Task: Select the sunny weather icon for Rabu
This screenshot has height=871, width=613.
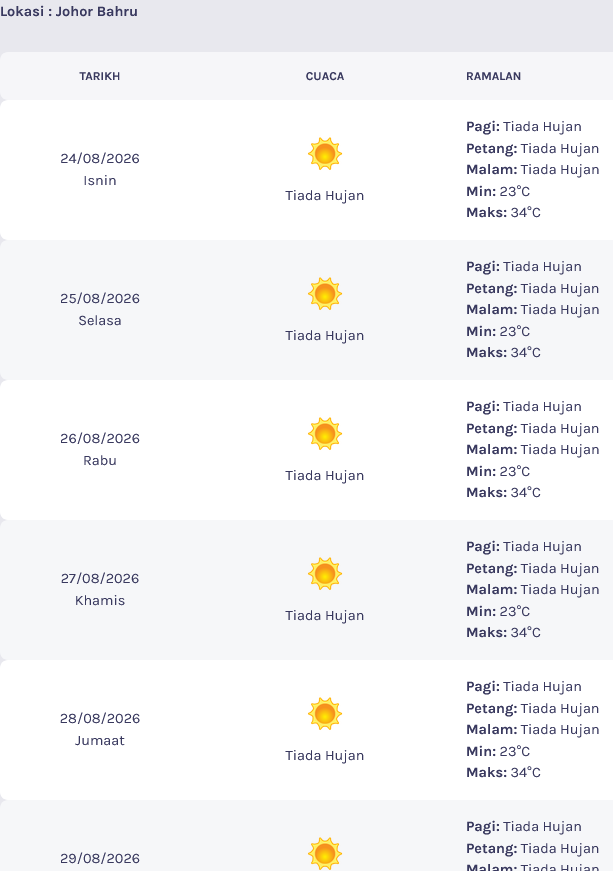Action: (x=325, y=434)
